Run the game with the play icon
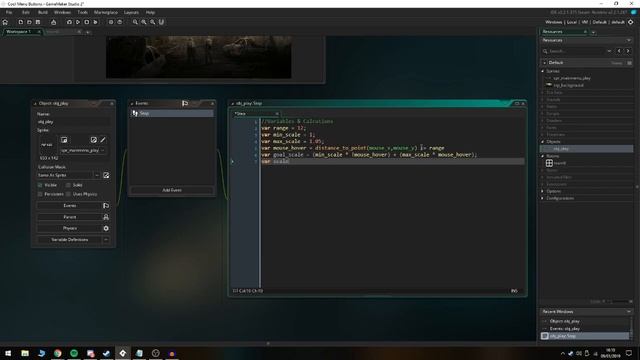Viewport: 640px width, 360px height. 78,22
